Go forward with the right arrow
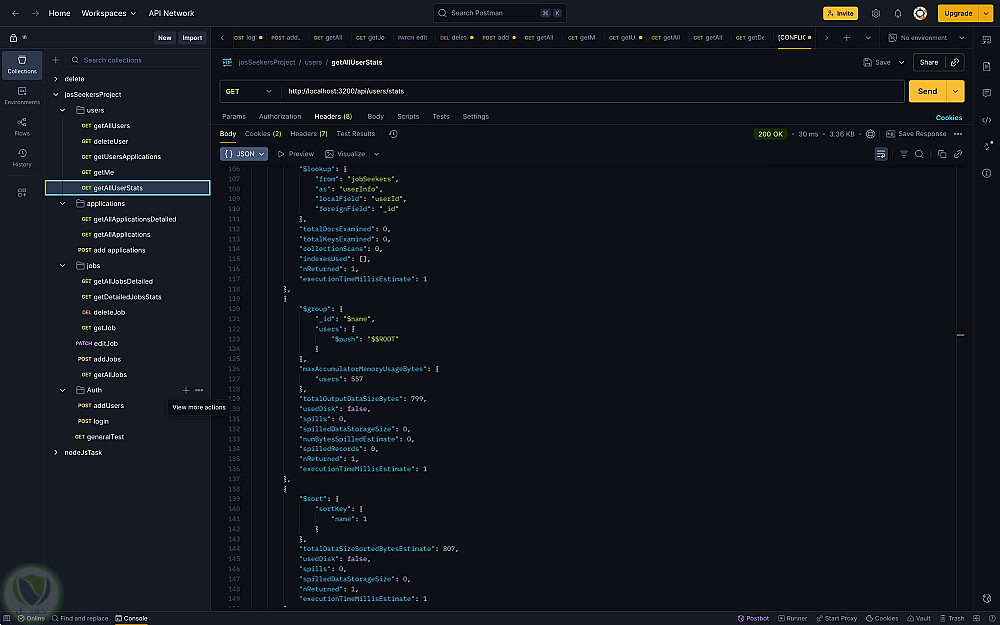The image size is (1000, 625). (x=35, y=13)
